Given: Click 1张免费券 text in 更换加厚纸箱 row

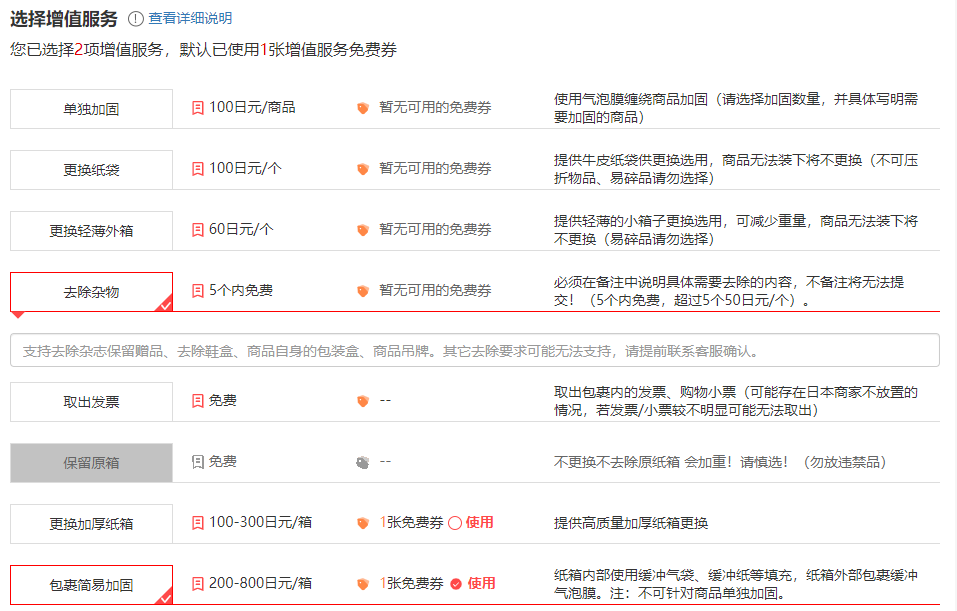Looking at the screenshot, I should click(411, 522).
